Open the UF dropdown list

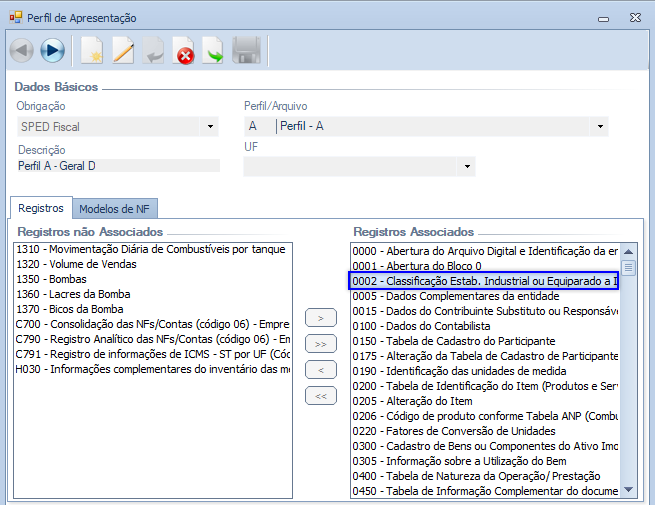pos(465,166)
